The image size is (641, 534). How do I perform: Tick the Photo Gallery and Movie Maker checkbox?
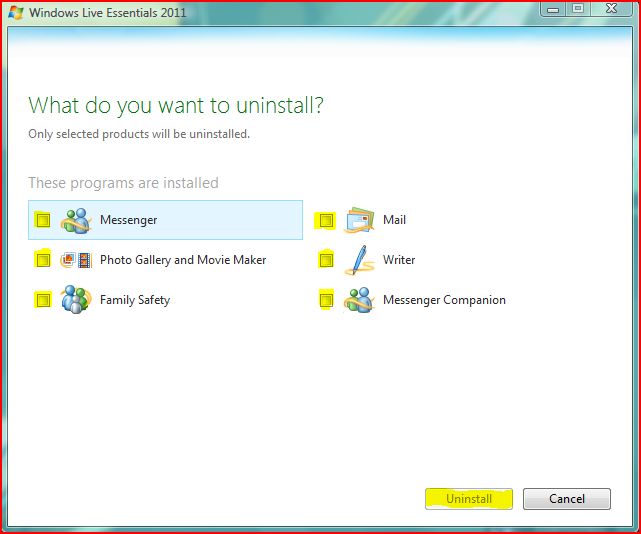tap(43, 260)
